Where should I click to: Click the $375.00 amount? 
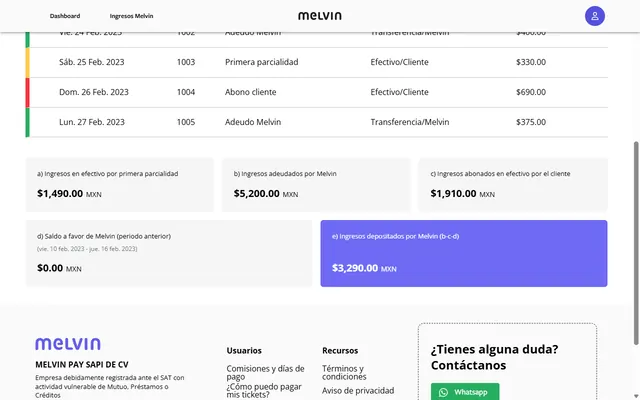pyautogui.click(x=531, y=122)
